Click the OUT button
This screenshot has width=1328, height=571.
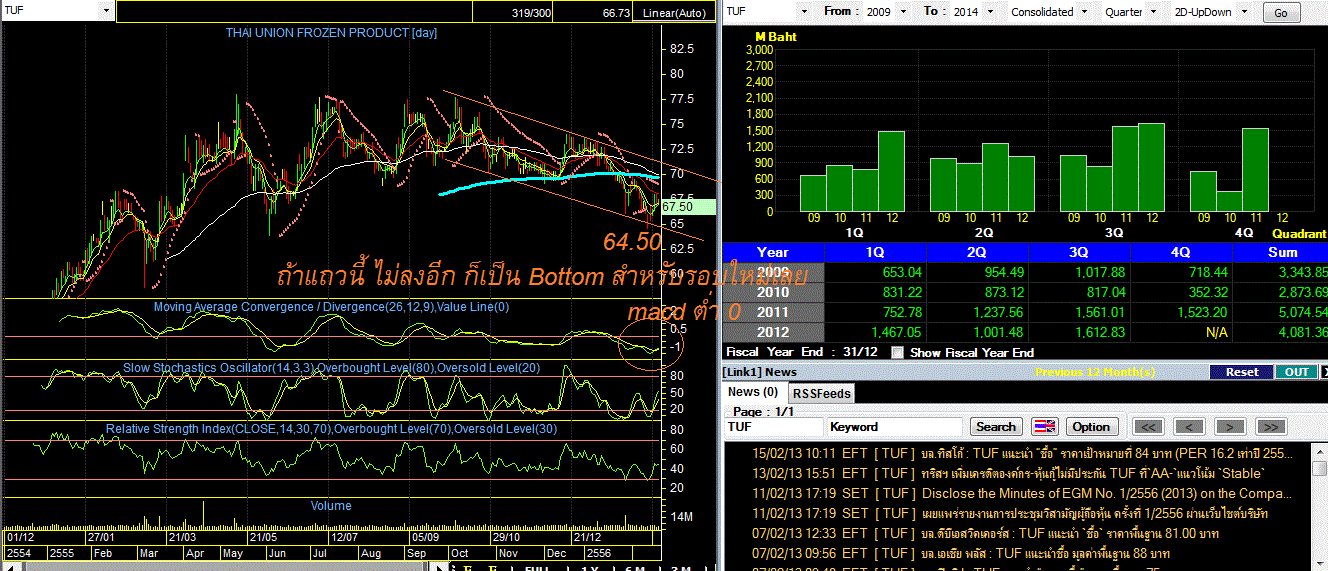pos(1296,372)
